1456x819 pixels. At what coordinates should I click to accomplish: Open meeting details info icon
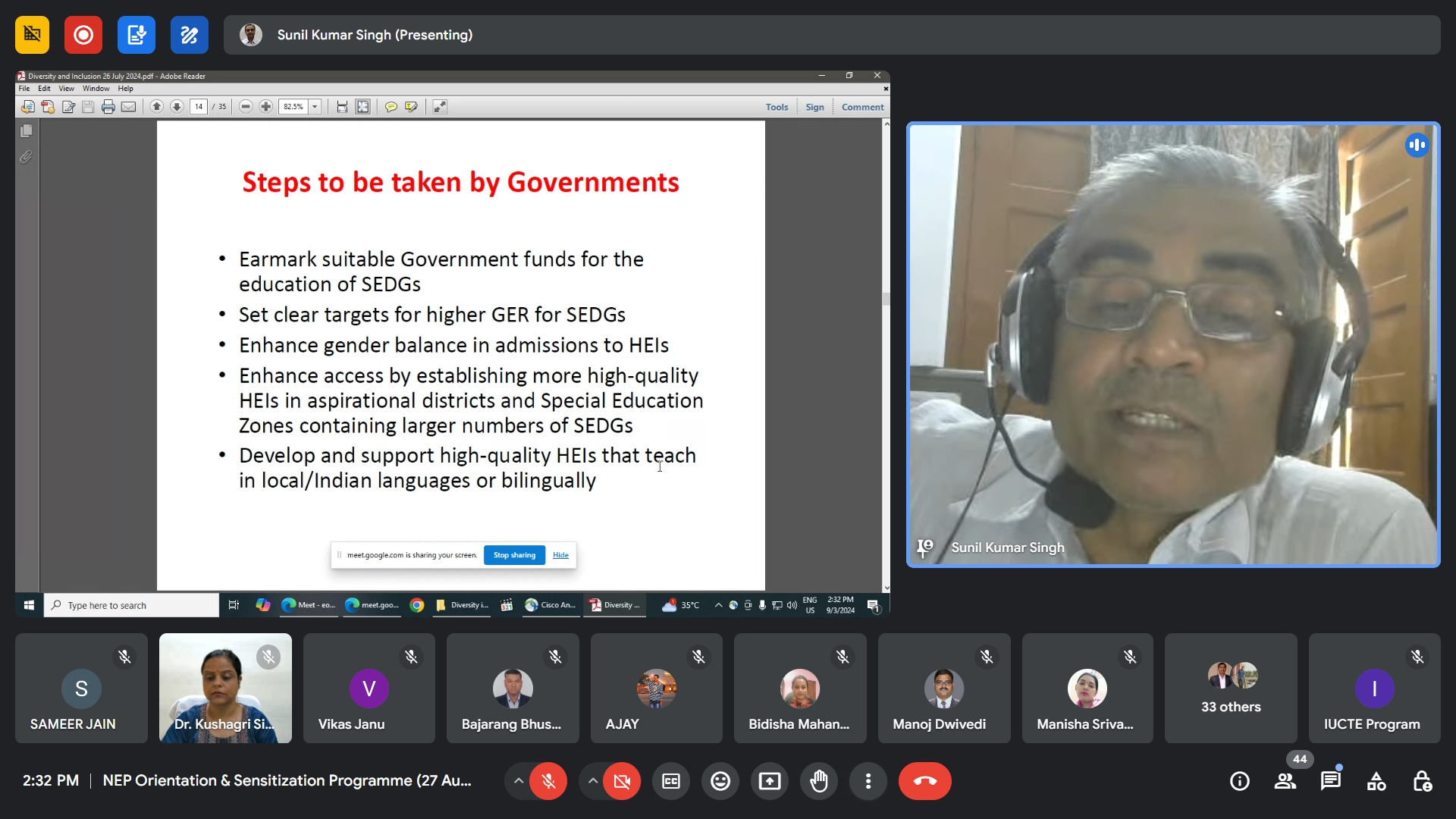click(x=1240, y=781)
